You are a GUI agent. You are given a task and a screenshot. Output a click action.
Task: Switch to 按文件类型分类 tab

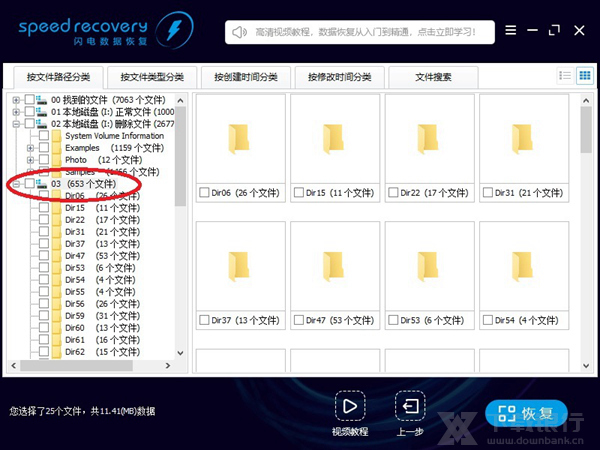(x=153, y=77)
